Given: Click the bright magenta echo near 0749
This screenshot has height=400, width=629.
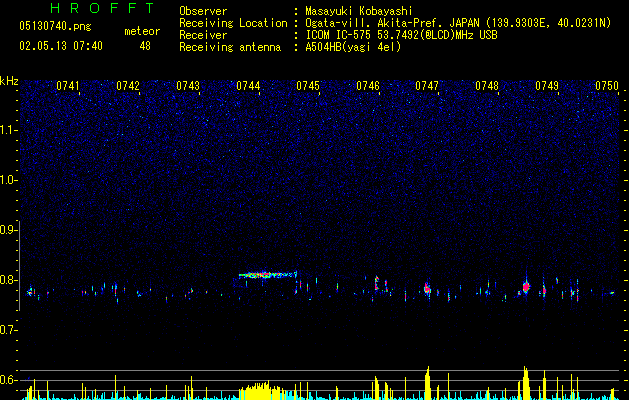Looking at the screenshot, I should click(526, 287).
